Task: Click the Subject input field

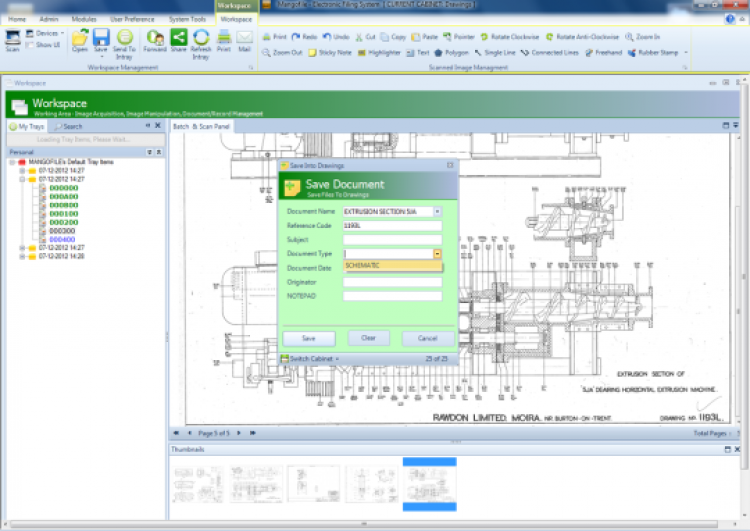Action: [392, 240]
